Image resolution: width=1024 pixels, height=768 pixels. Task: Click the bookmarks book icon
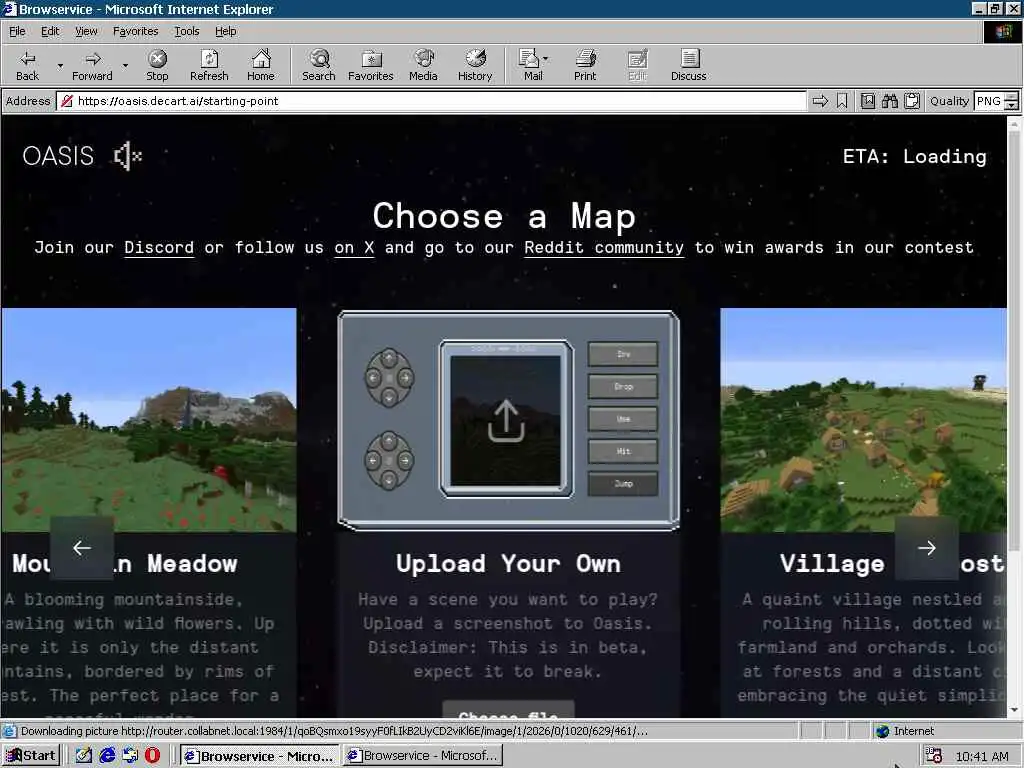(x=867, y=101)
